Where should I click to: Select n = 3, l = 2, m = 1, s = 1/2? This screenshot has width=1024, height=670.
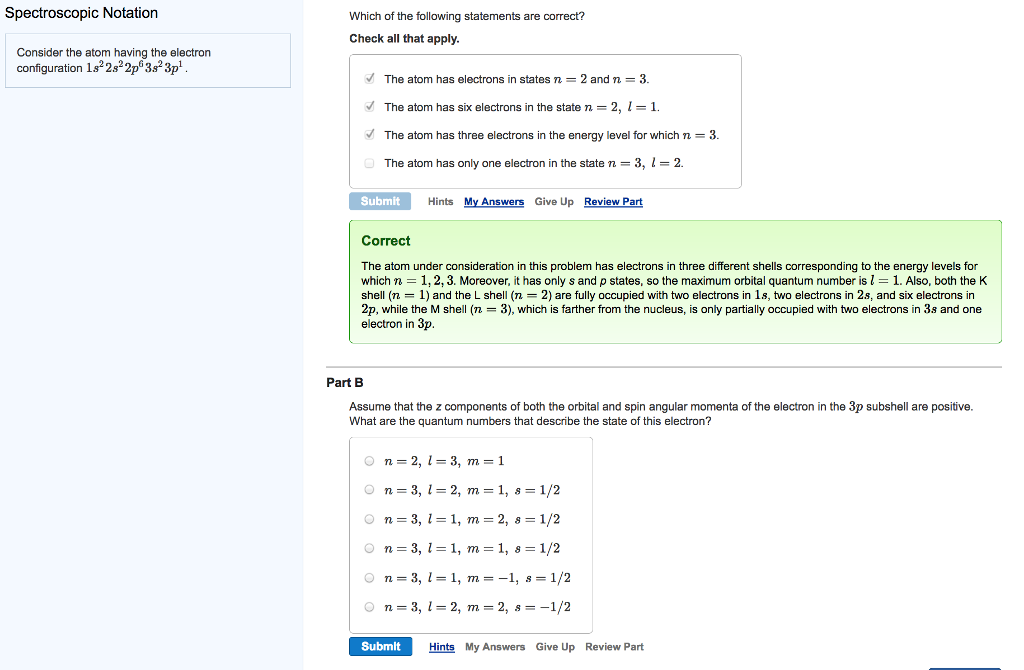[x=370, y=490]
